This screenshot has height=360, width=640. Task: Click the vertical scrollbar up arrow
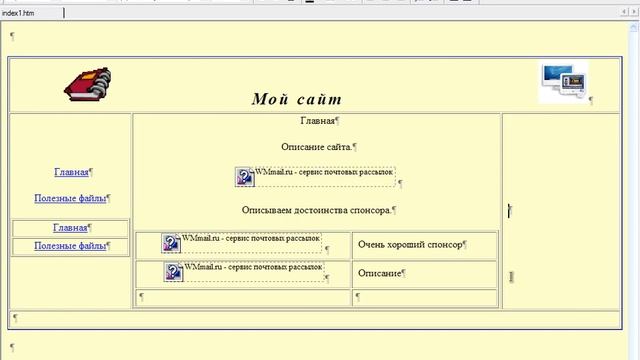pyautogui.click(x=634, y=27)
